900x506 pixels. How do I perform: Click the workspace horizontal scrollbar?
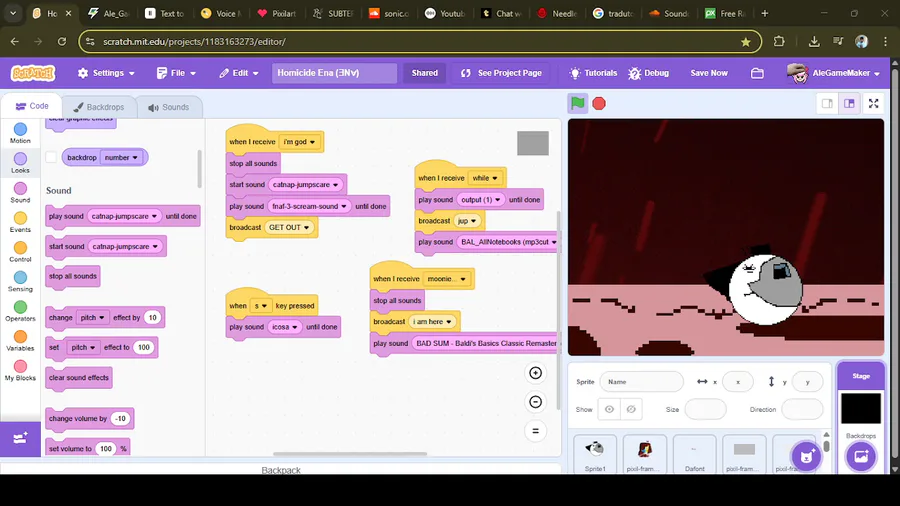[350, 453]
